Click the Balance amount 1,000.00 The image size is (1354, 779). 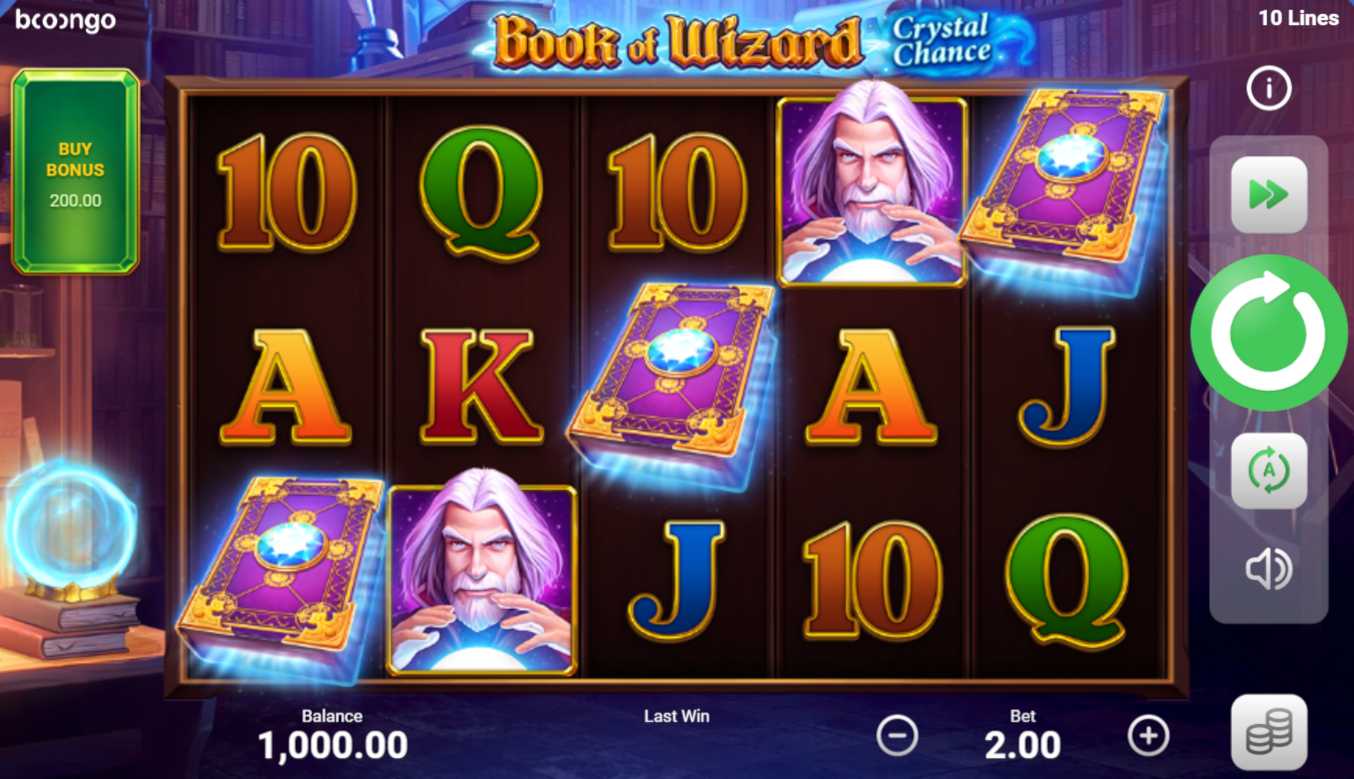coord(333,745)
